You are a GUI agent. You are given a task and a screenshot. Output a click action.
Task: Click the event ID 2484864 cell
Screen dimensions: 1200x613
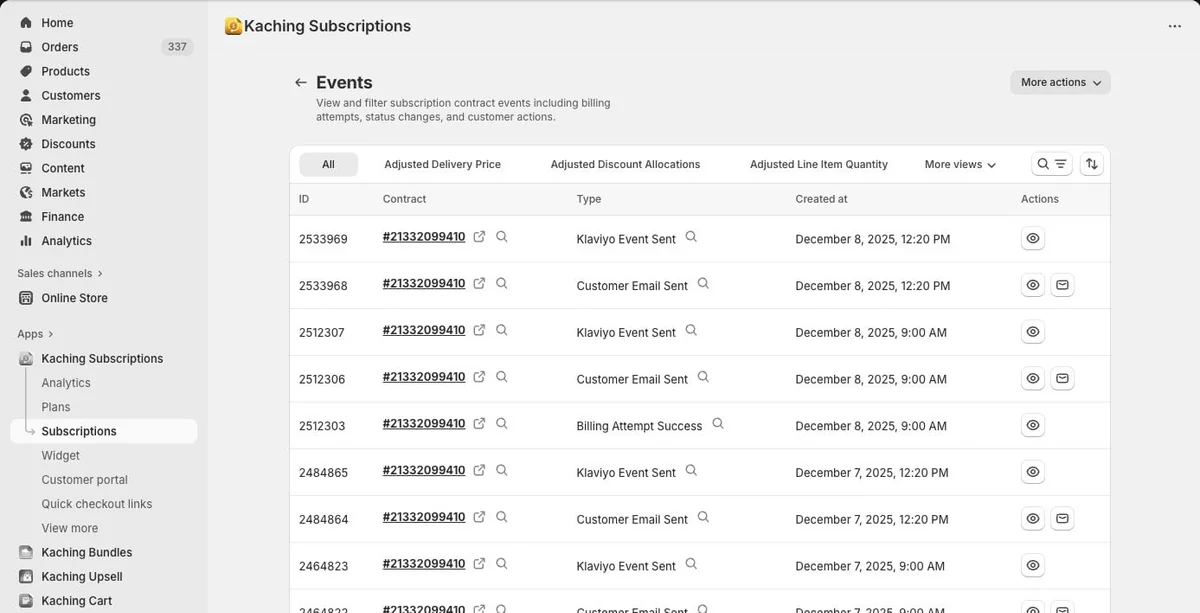point(323,519)
